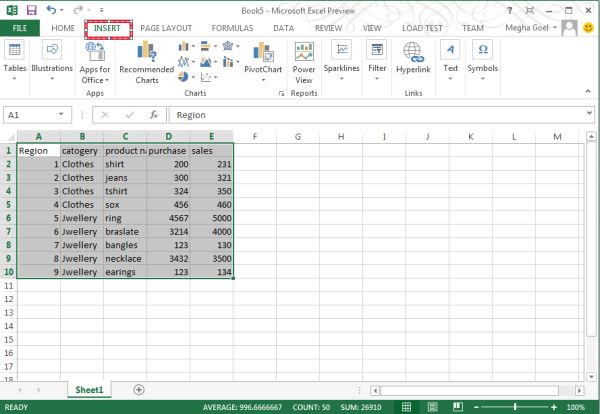
Task: Select the Sheet1 tab
Action: [x=89, y=390]
